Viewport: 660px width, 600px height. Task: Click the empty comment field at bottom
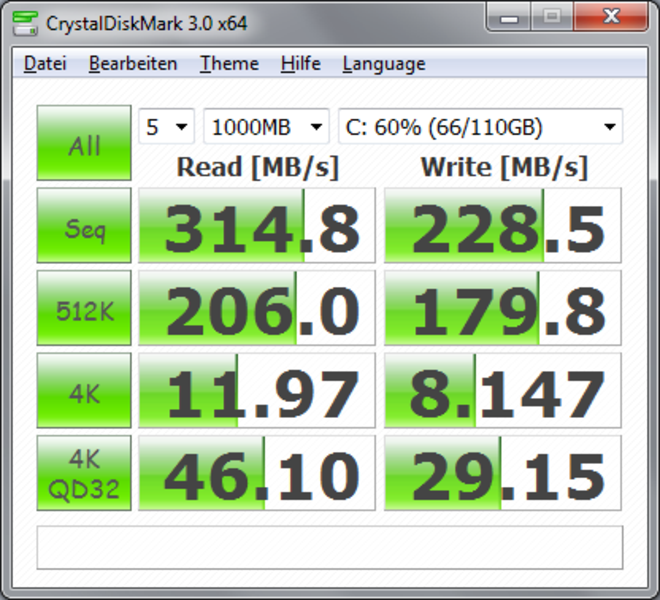(330, 547)
